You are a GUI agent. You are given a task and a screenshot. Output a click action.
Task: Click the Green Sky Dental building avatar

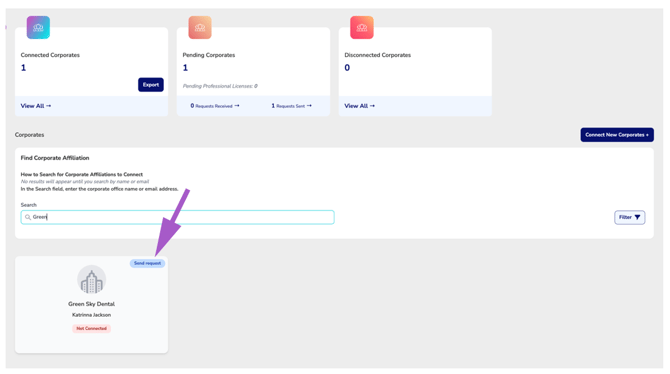coord(91,280)
